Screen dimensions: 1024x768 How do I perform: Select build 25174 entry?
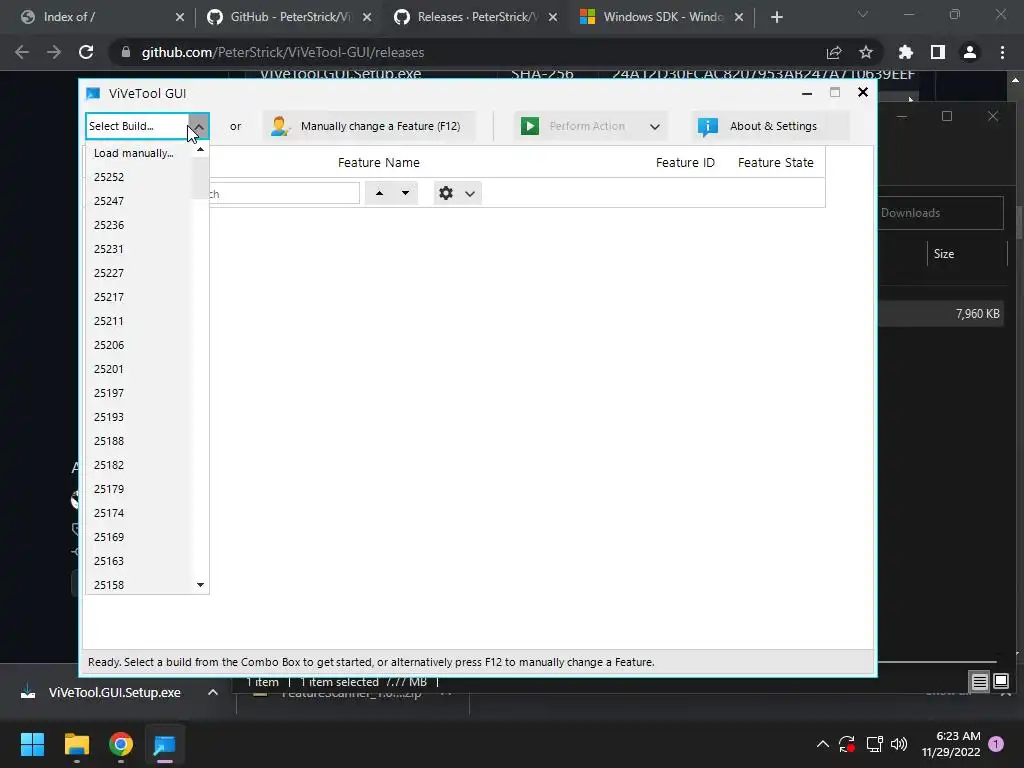click(x=138, y=513)
